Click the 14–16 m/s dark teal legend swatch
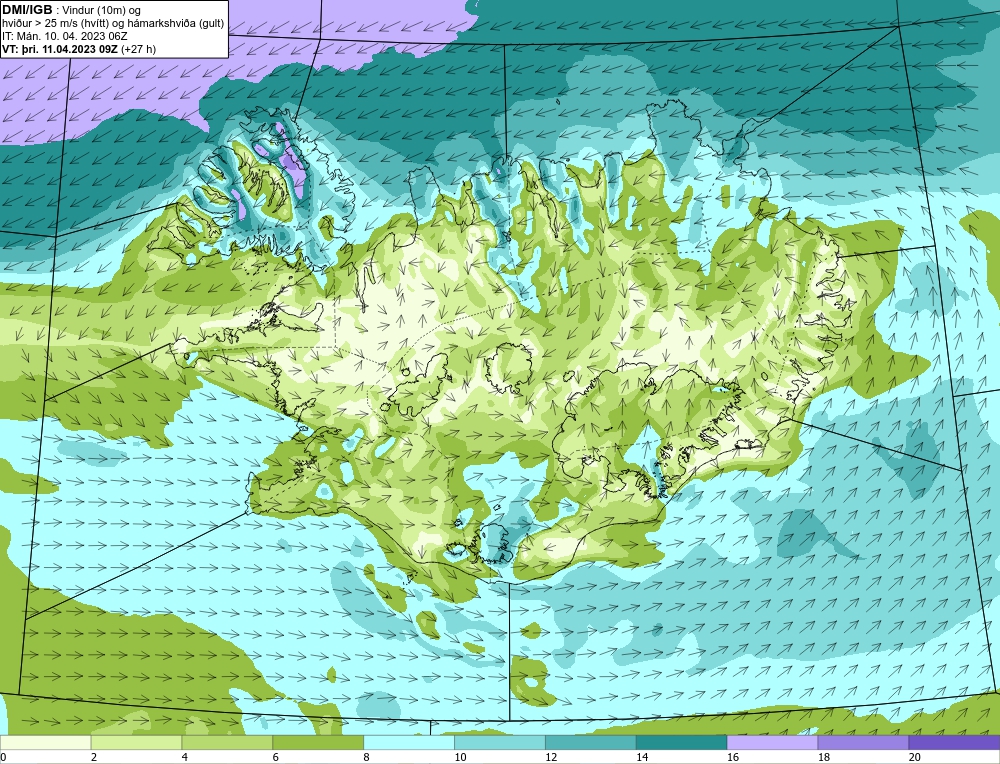The height and width of the screenshot is (764, 1000). point(682,742)
